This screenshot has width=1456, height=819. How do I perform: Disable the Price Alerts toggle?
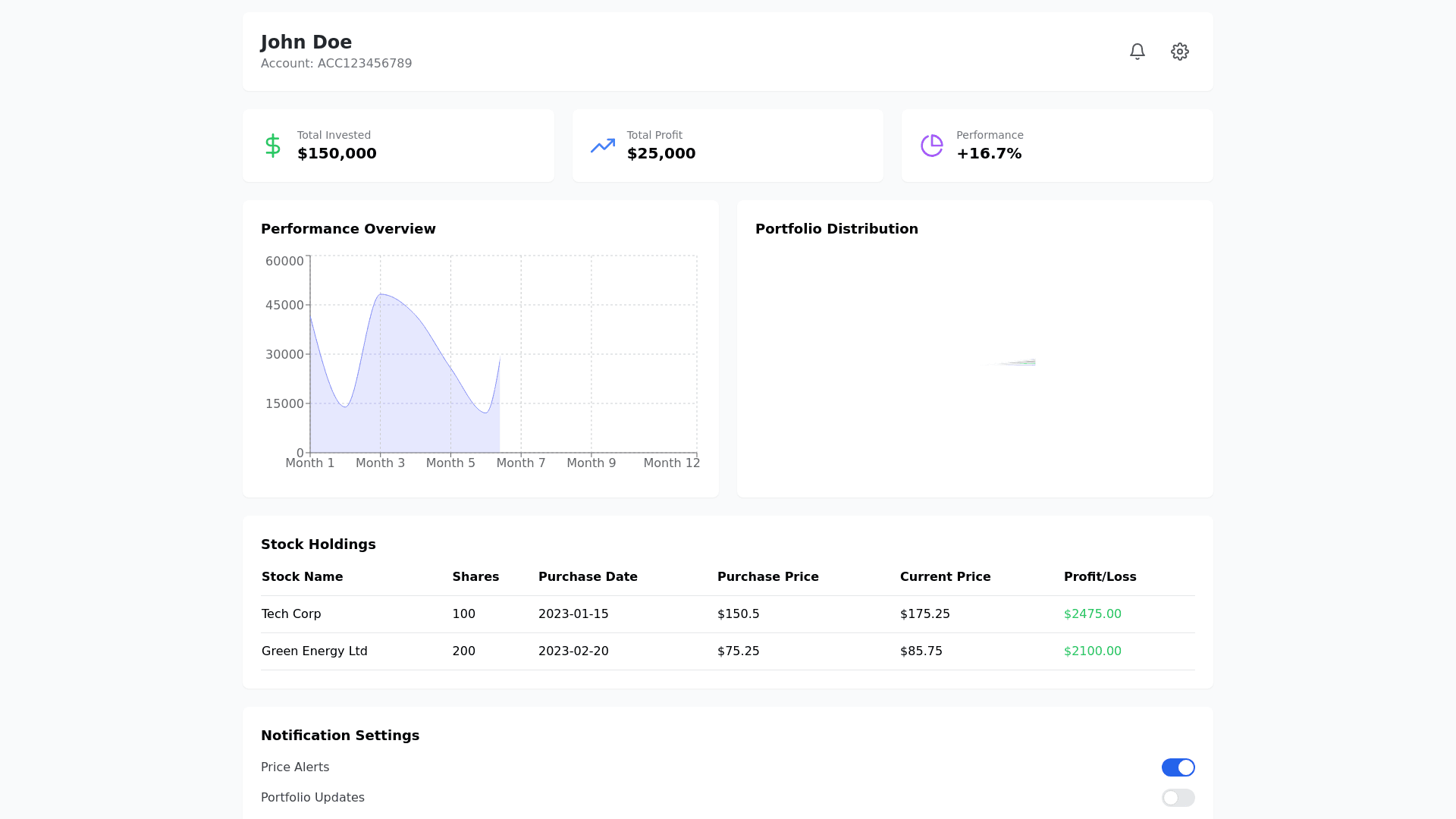pyautogui.click(x=1178, y=767)
